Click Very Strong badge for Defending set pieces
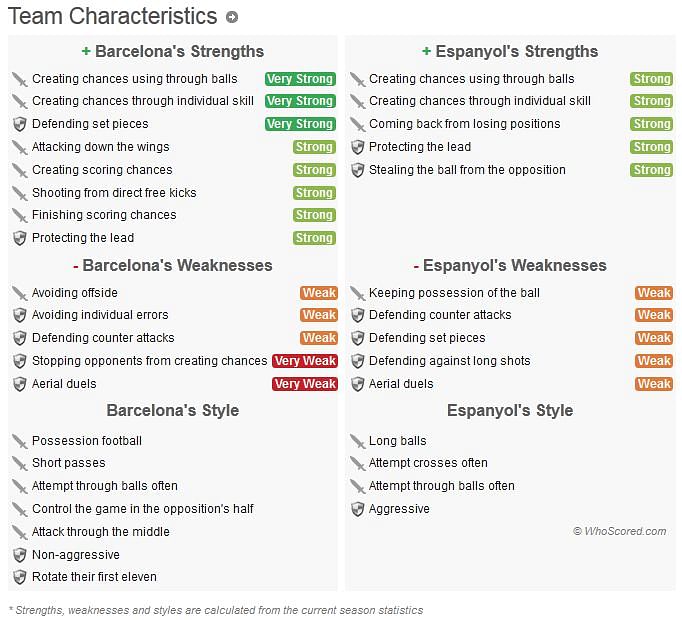The width and height of the screenshot is (682, 620). (300, 124)
